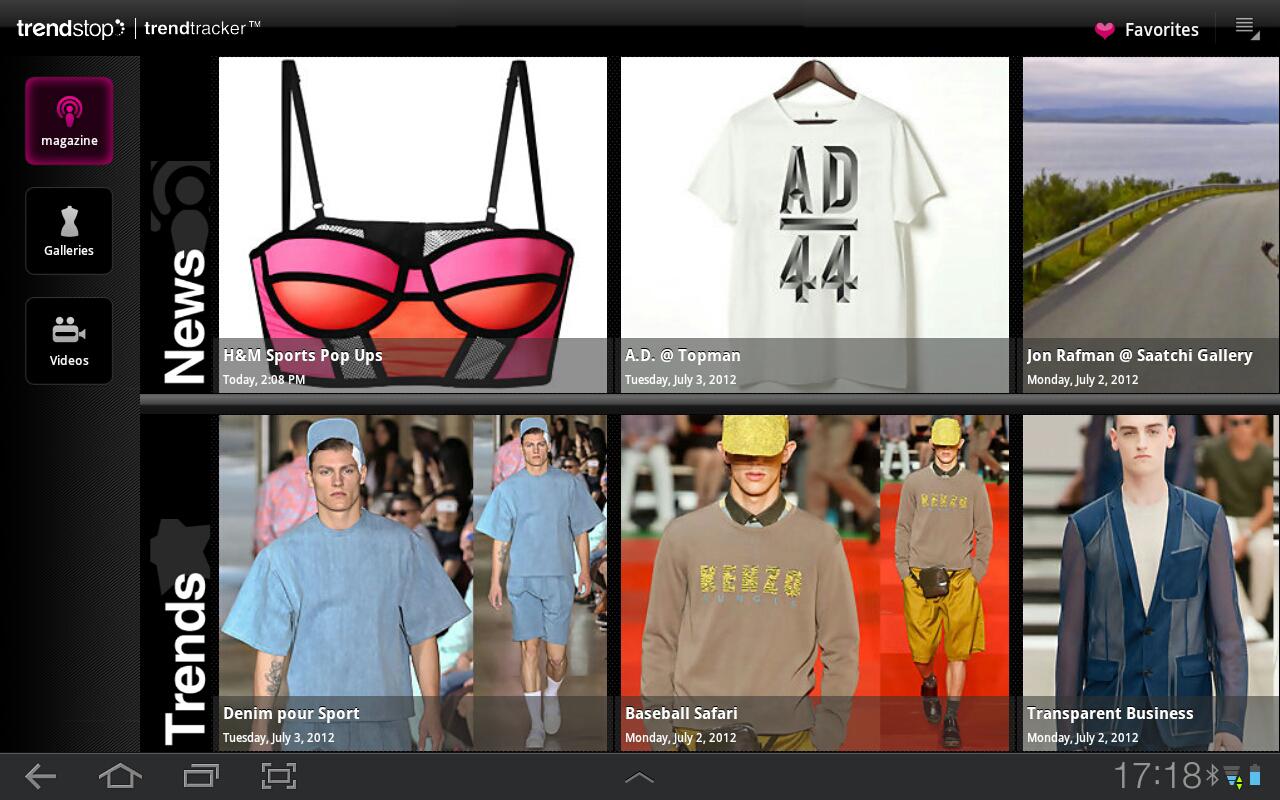Click 'Monday, July 2, 2012' under Baseball Safari
This screenshot has width=1280, height=800.
(x=680, y=738)
